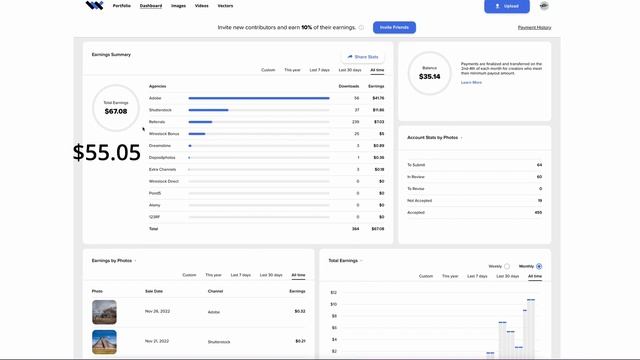The width and height of the screenshot is (640, 360).
Task: Click the Accepted stat row
Action: (x=474, y=212)
